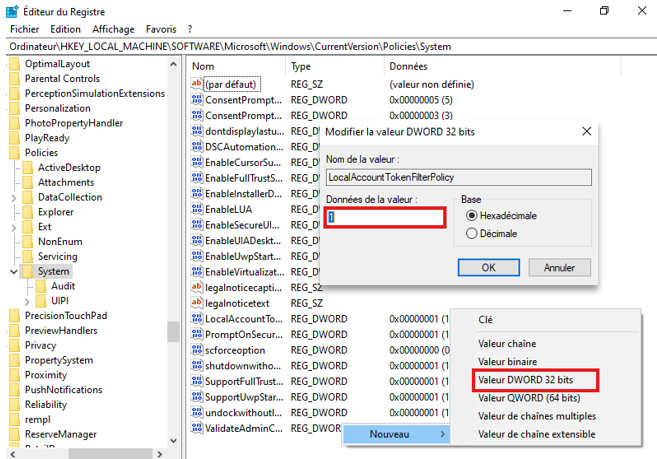This screenshot has width=657, height=459.
Task: Collapse the System key in tree
Action: point(12,271)
